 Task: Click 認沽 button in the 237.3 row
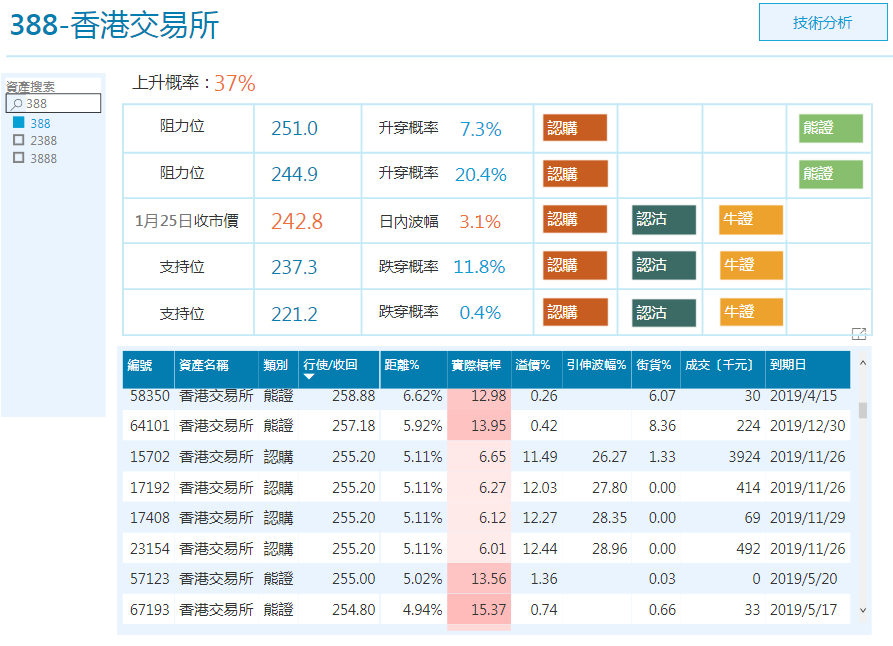point(664,265)
